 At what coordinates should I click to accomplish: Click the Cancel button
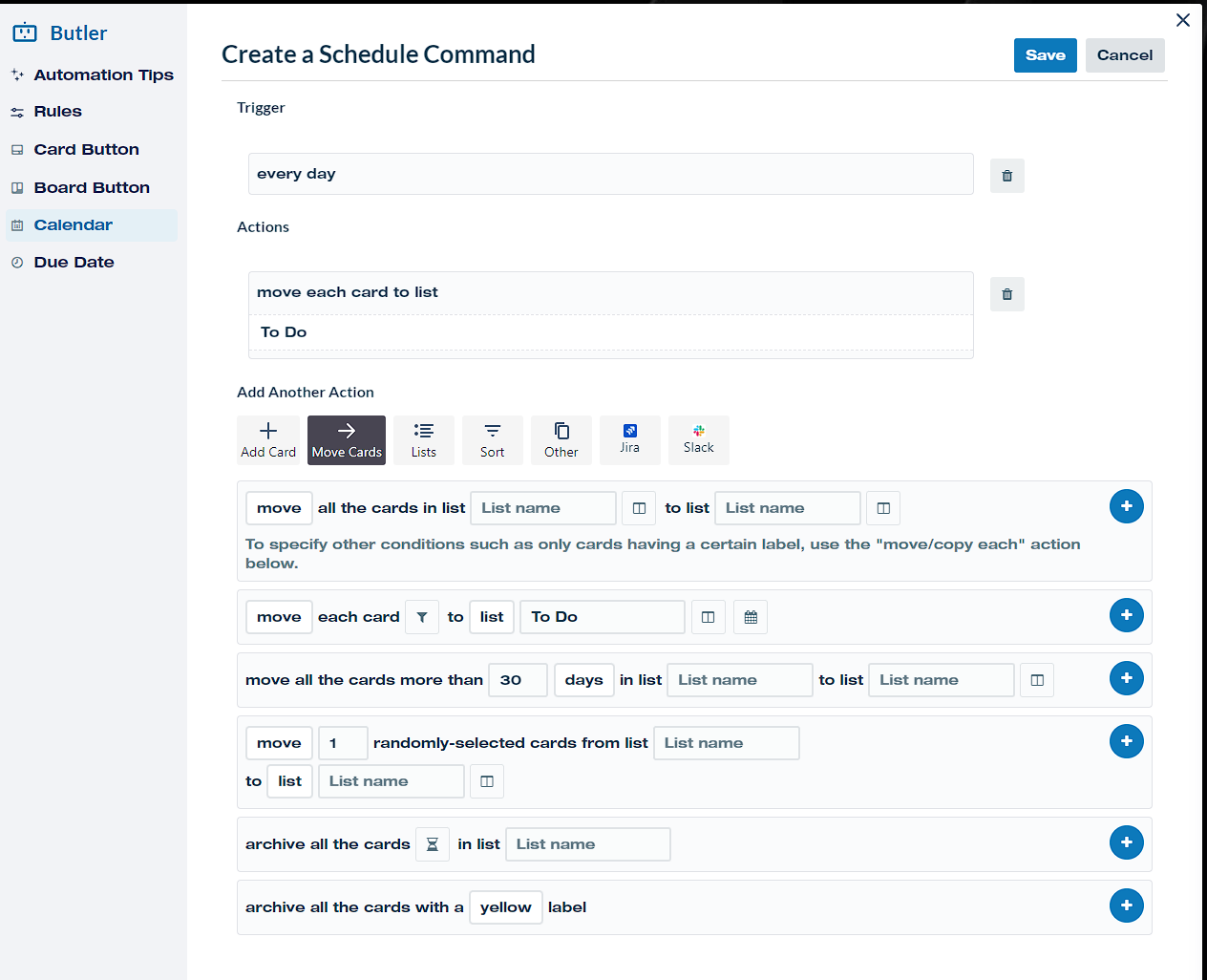click(x=1125, y=55)
